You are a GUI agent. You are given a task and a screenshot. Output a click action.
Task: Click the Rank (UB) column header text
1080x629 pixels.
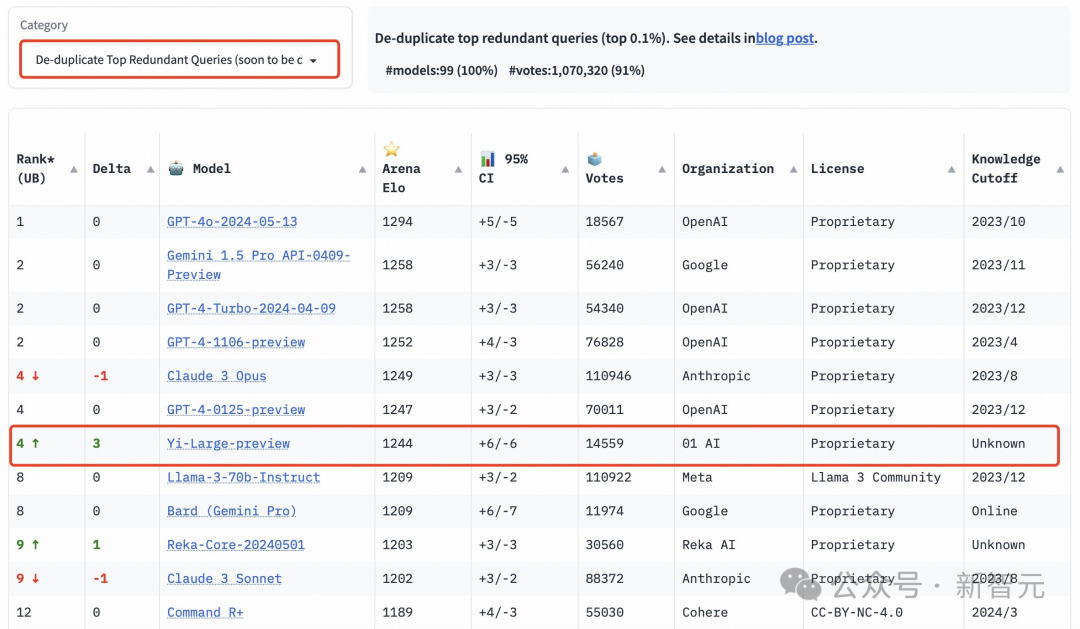tap(35, 169)
